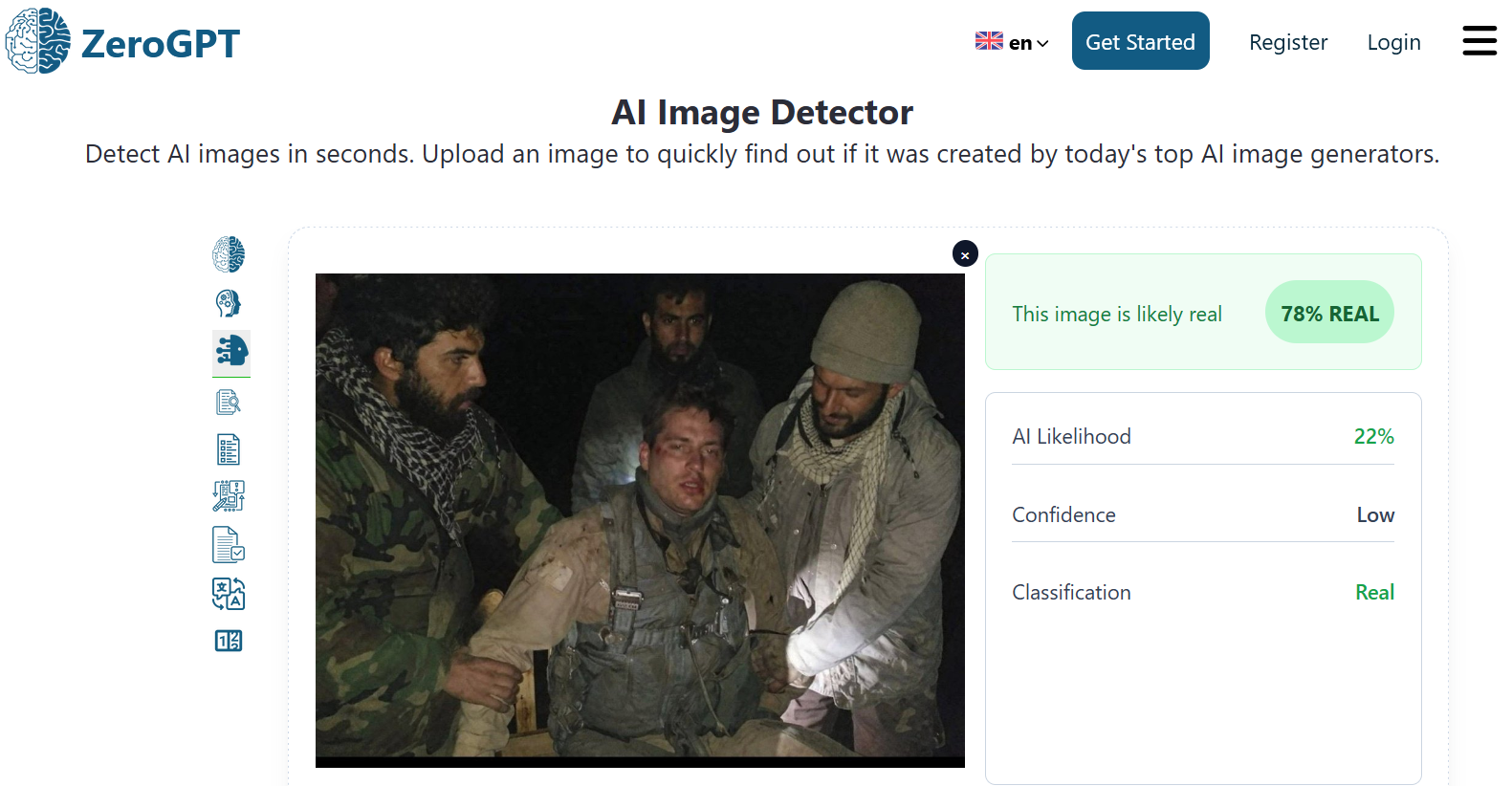Expand the en language dropdown
This screenshot has width=1512, height=786.
[x=1030, y=43]
